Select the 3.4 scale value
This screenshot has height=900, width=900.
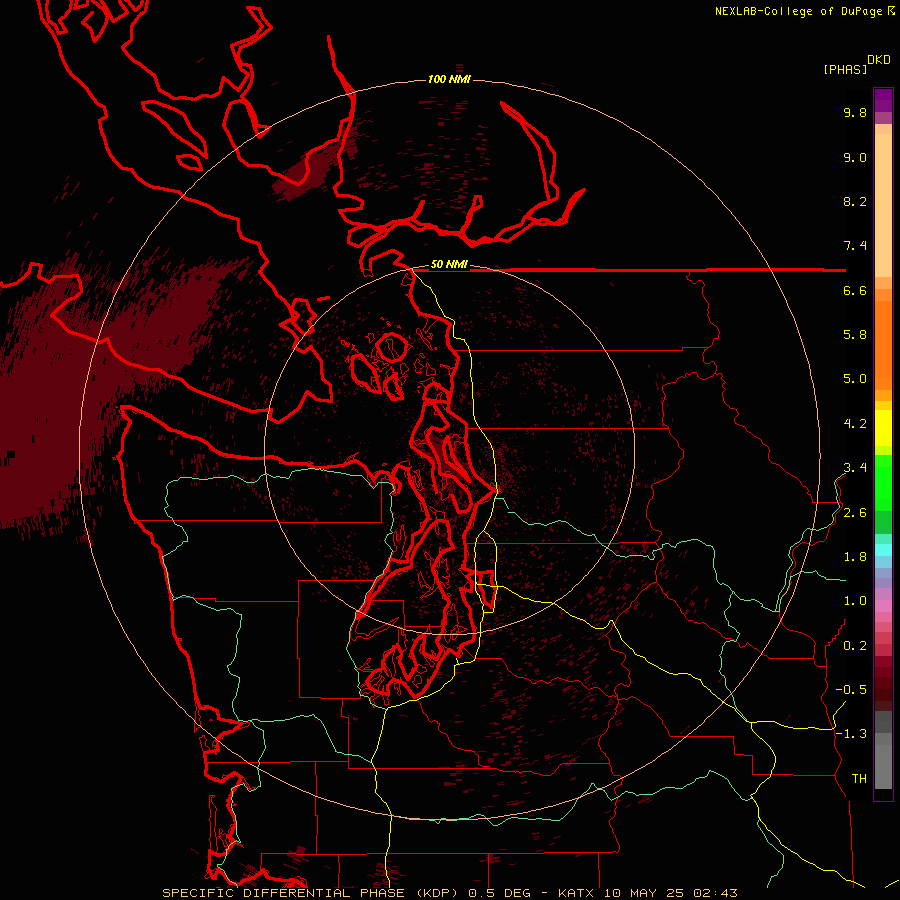tap(855, 468)
